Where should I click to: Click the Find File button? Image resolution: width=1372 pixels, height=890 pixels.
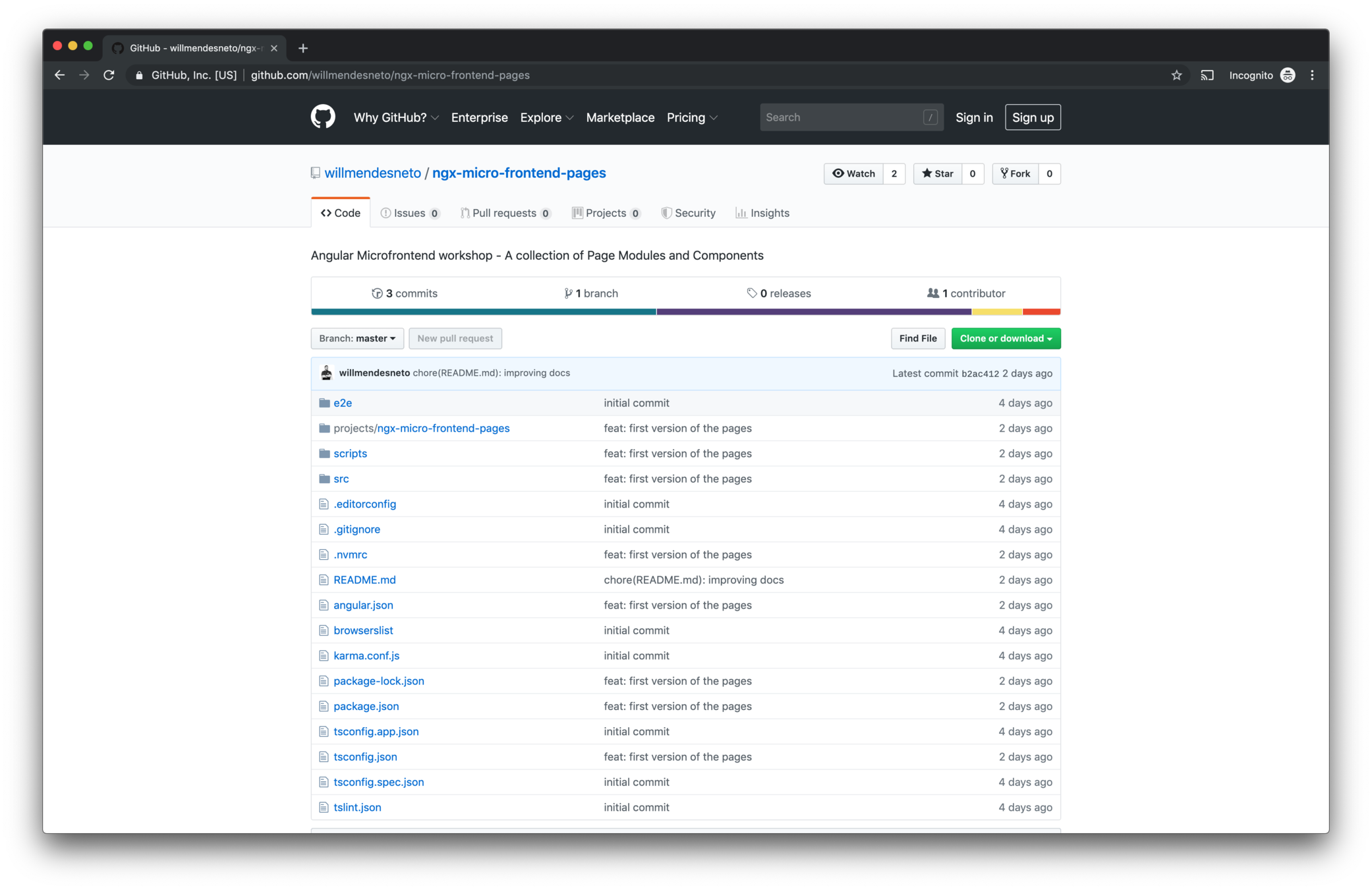point(917,338)
